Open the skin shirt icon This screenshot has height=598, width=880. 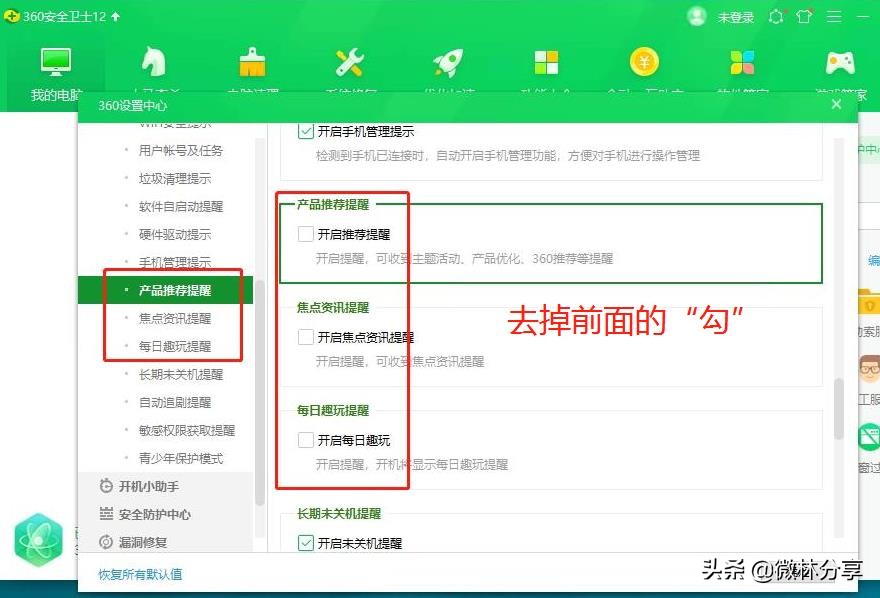pos(804,16)
